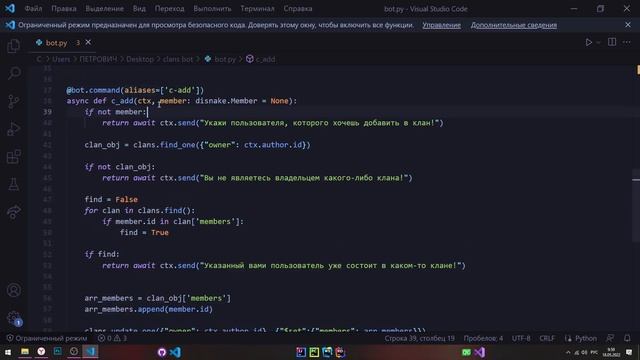Open the GitHub Desktop taskbar icon
Image resolution: width=640 pixels, height=360 pixels.
pyautogui.click(x=162, y=352)
